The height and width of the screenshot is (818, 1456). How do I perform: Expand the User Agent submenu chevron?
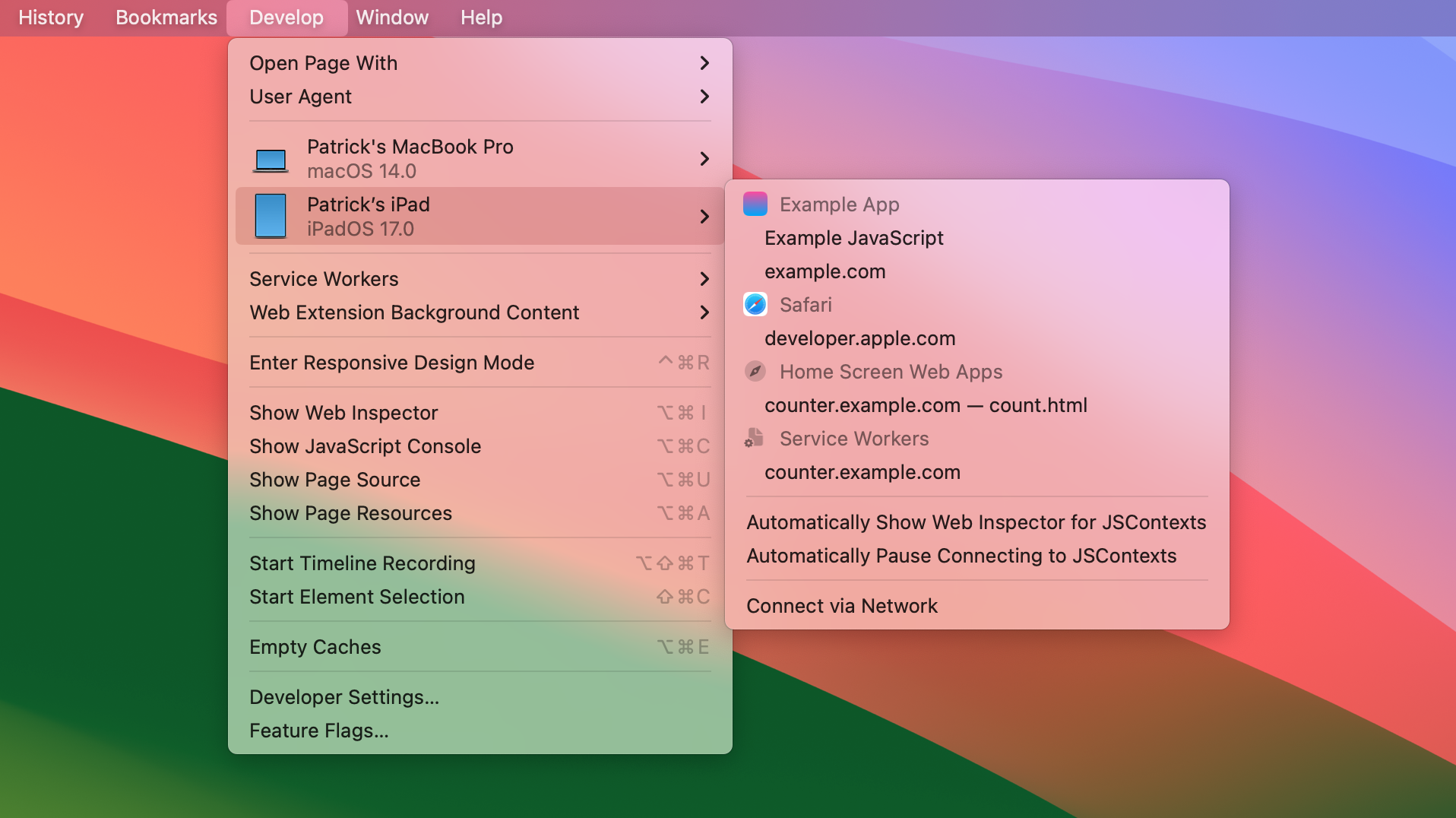coord(704,97)
